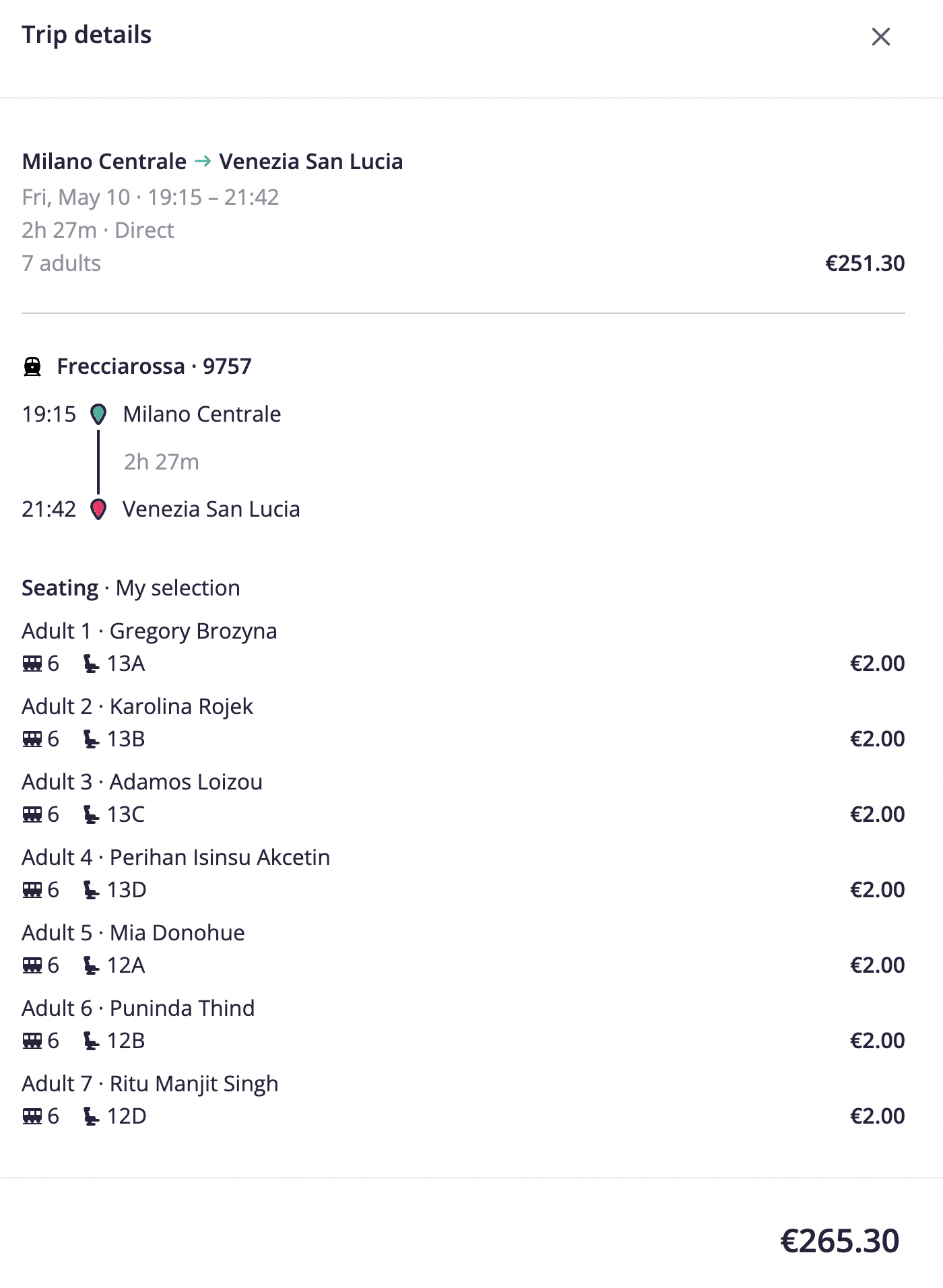Click the coach icon for Gregory Brozyna
Viewport: 943px width, 1288px height.
32,664
